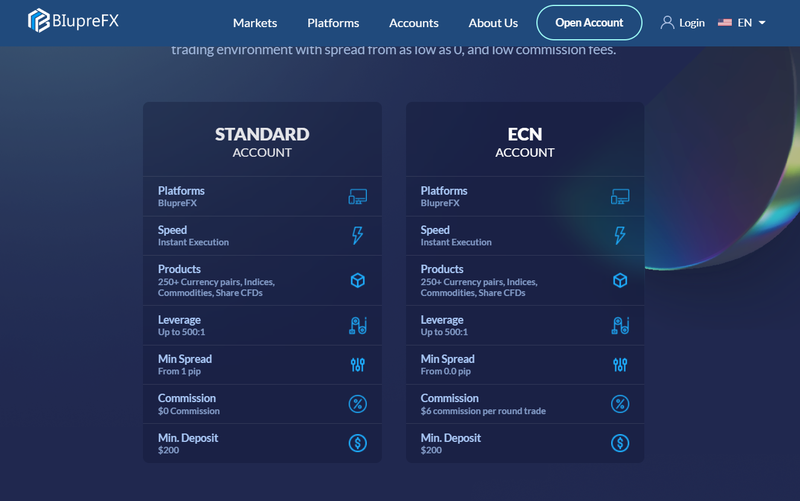800x501 pixels.
Task: Click ECN account Speed lightning icon
Action: click(620, 235)
